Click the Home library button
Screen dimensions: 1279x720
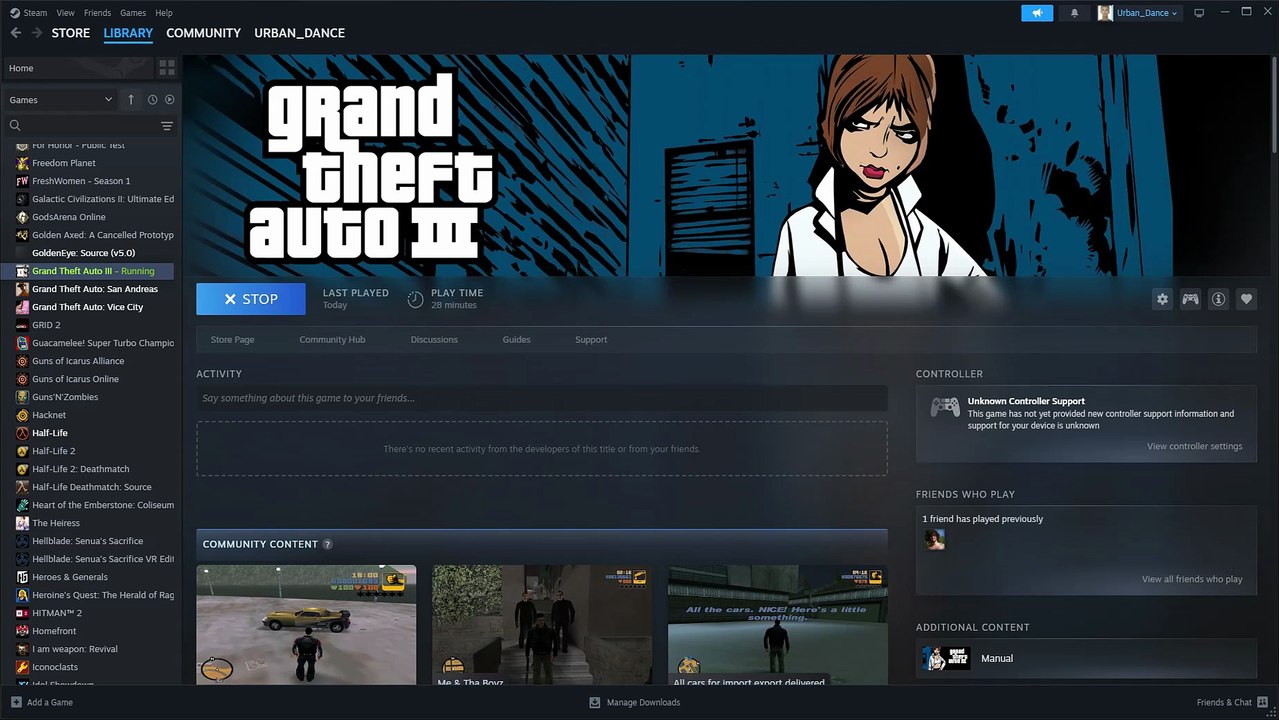click(78, 68)
